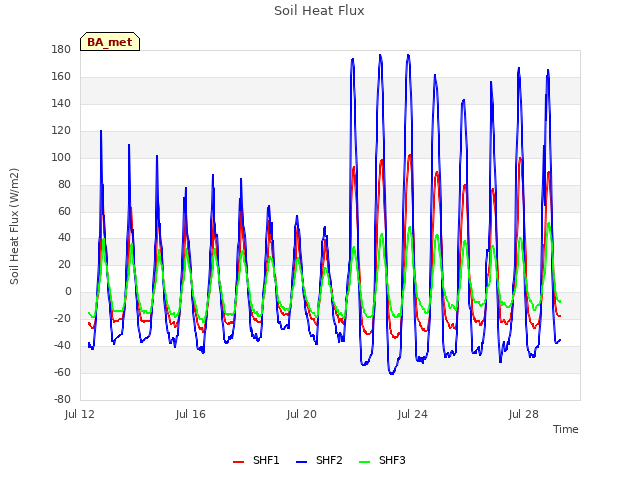Click the -40 y-axis tick label

(x=62, y=345)
